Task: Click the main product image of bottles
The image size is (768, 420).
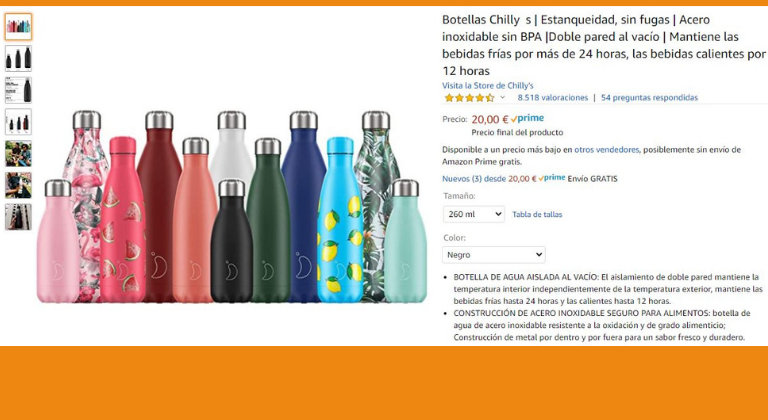Action: coord(231,206)
